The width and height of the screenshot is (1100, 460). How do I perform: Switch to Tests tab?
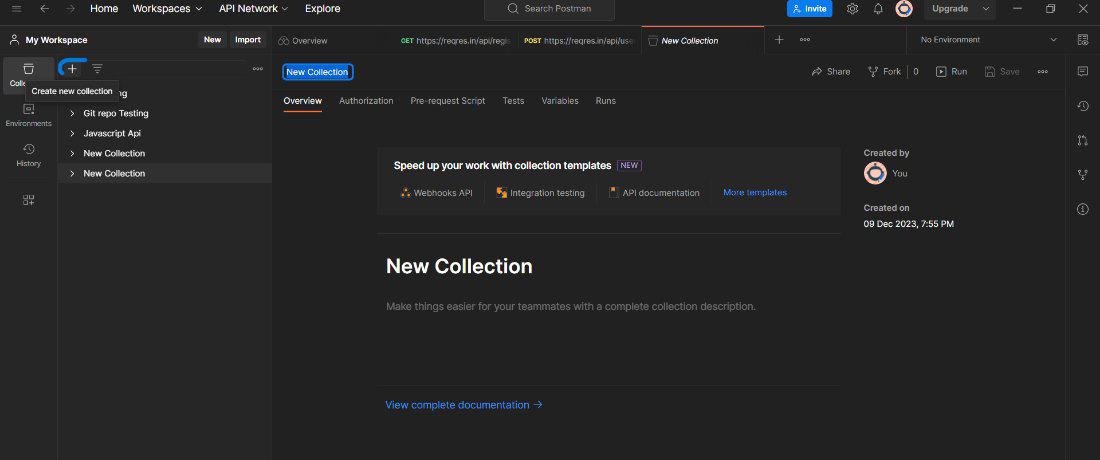(x=514, y=101)
